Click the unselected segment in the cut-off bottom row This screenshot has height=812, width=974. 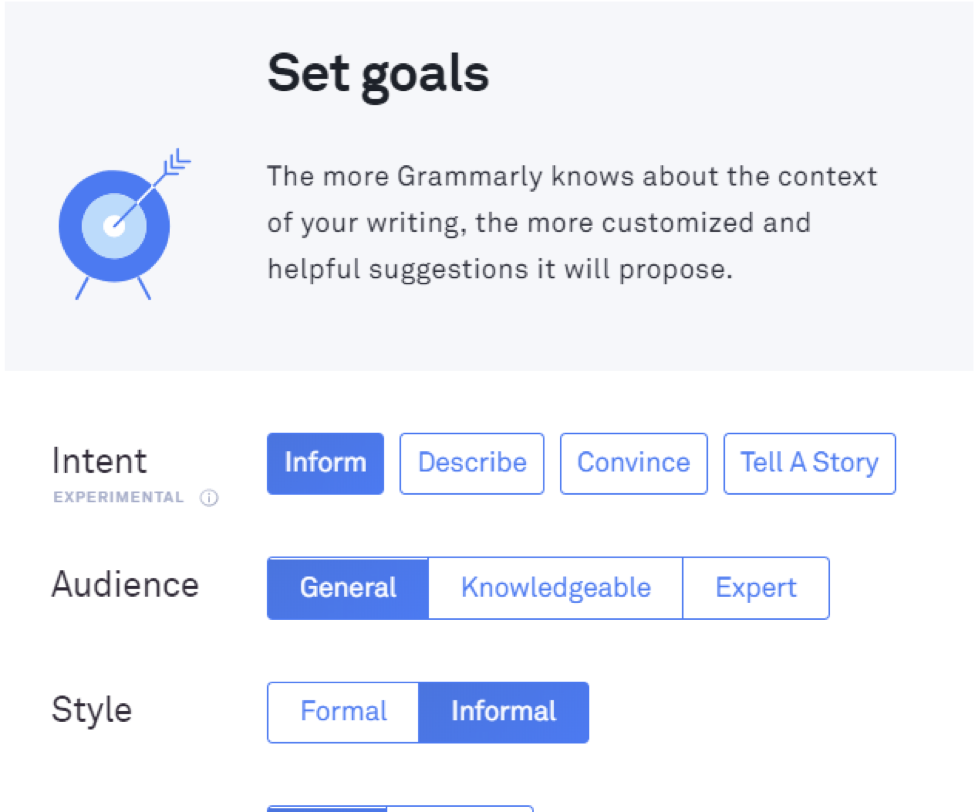click(460, 808)
